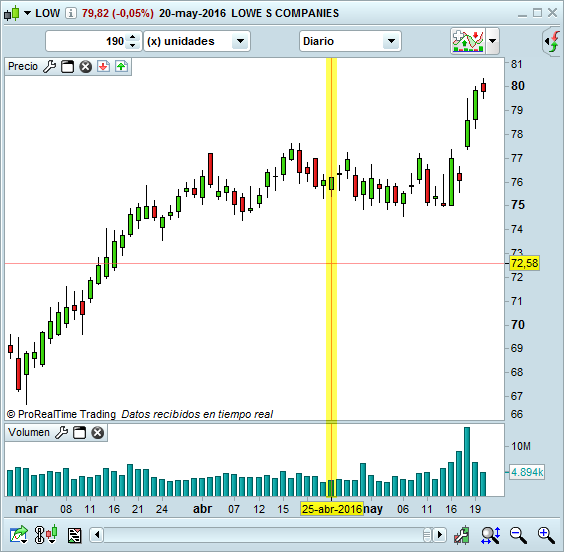
Task: Minimize the LOW chart window
Action: (522, 14)
